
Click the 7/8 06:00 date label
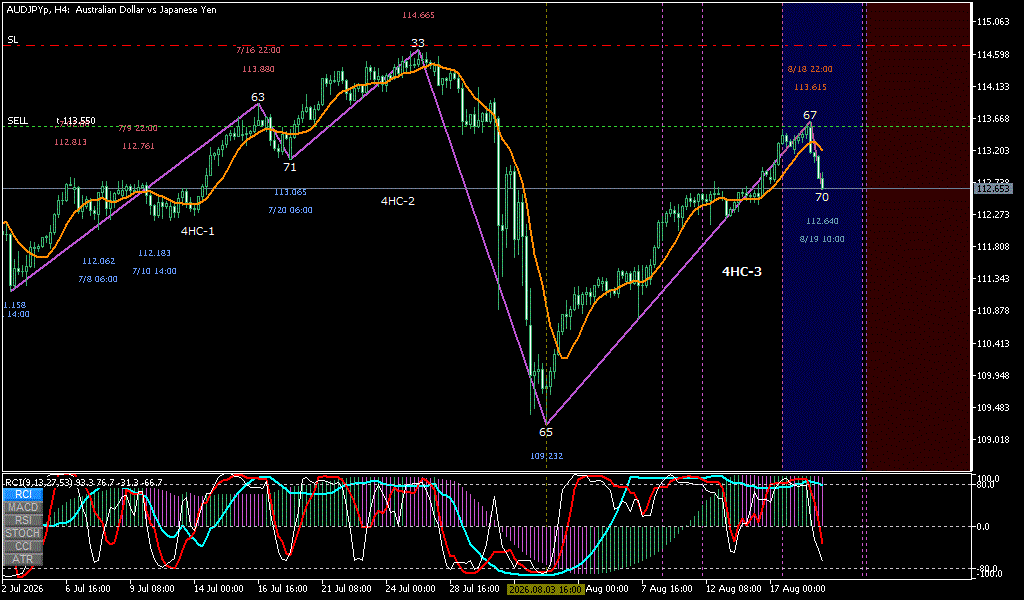[x=98, y=279]
